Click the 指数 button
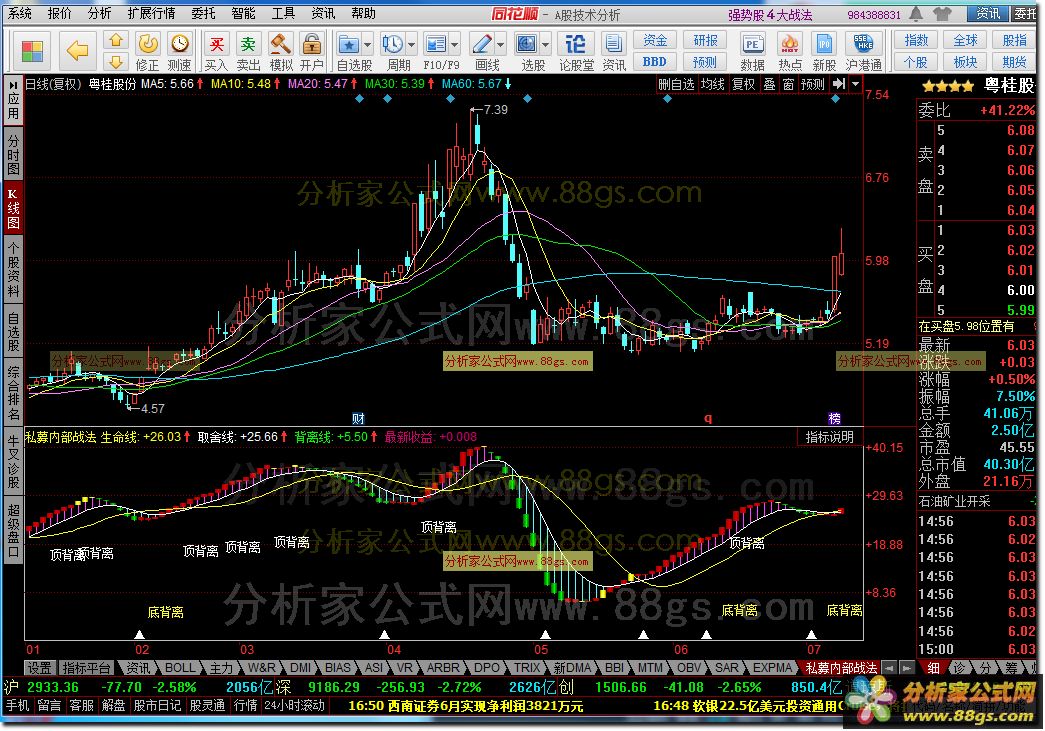This screenshot has height=731, width=1045. point(916,40)
